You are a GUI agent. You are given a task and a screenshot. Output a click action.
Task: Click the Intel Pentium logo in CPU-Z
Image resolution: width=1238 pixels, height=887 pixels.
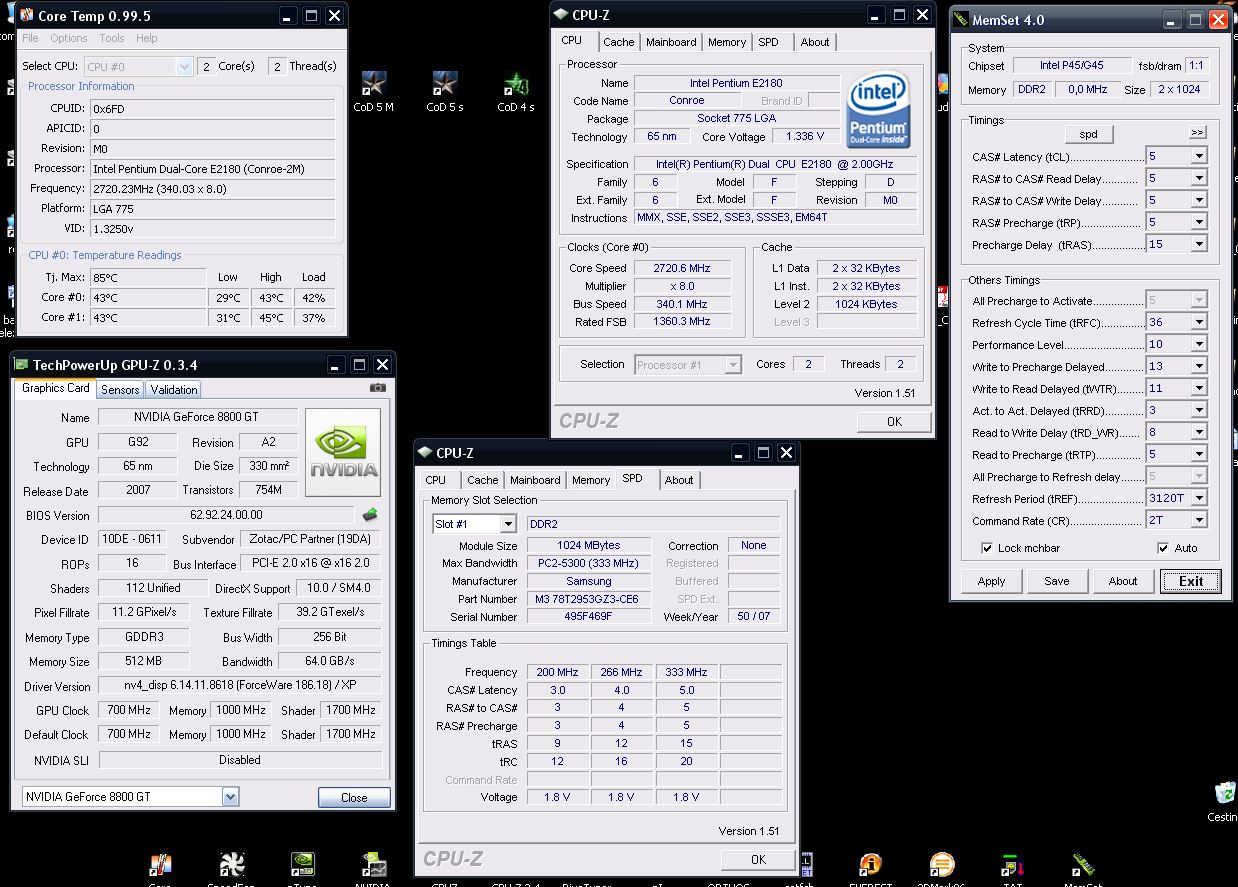pos(877,111)
